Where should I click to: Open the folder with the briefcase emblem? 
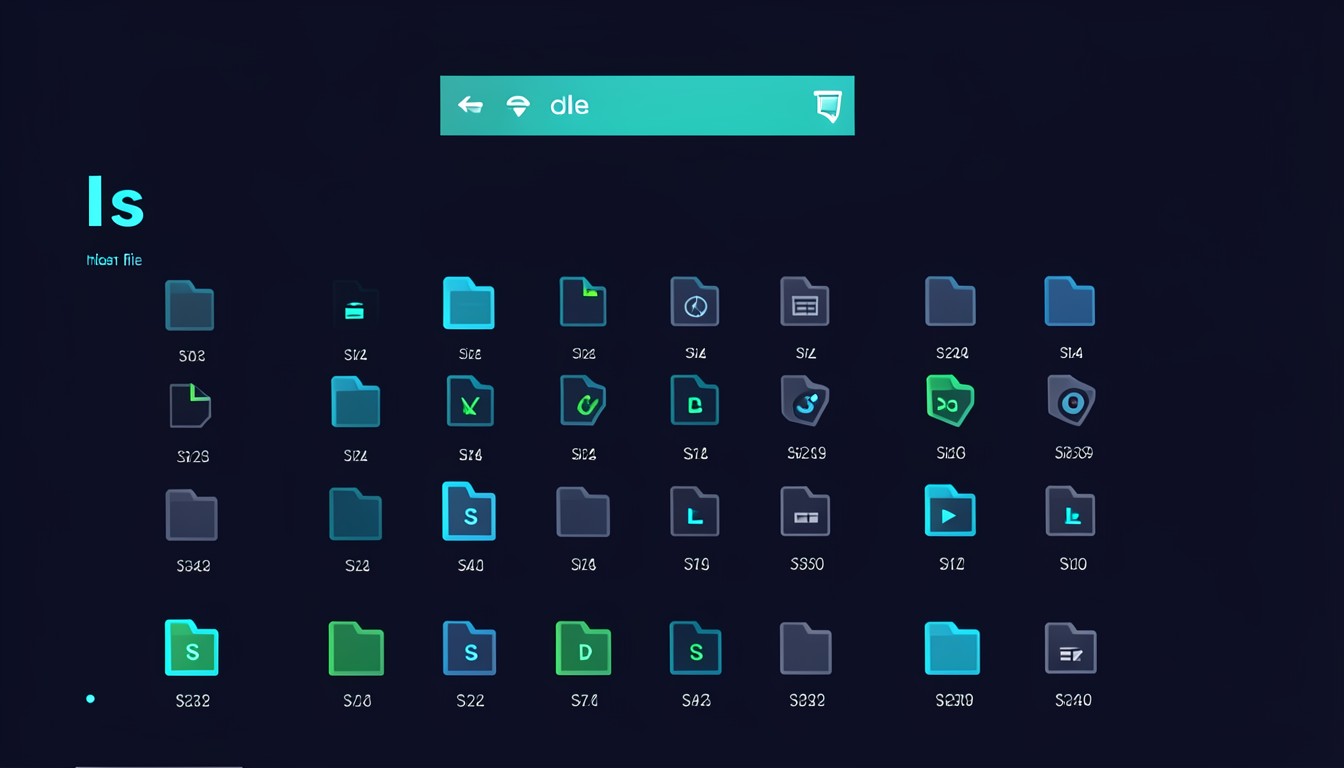(x=355, y=305)
